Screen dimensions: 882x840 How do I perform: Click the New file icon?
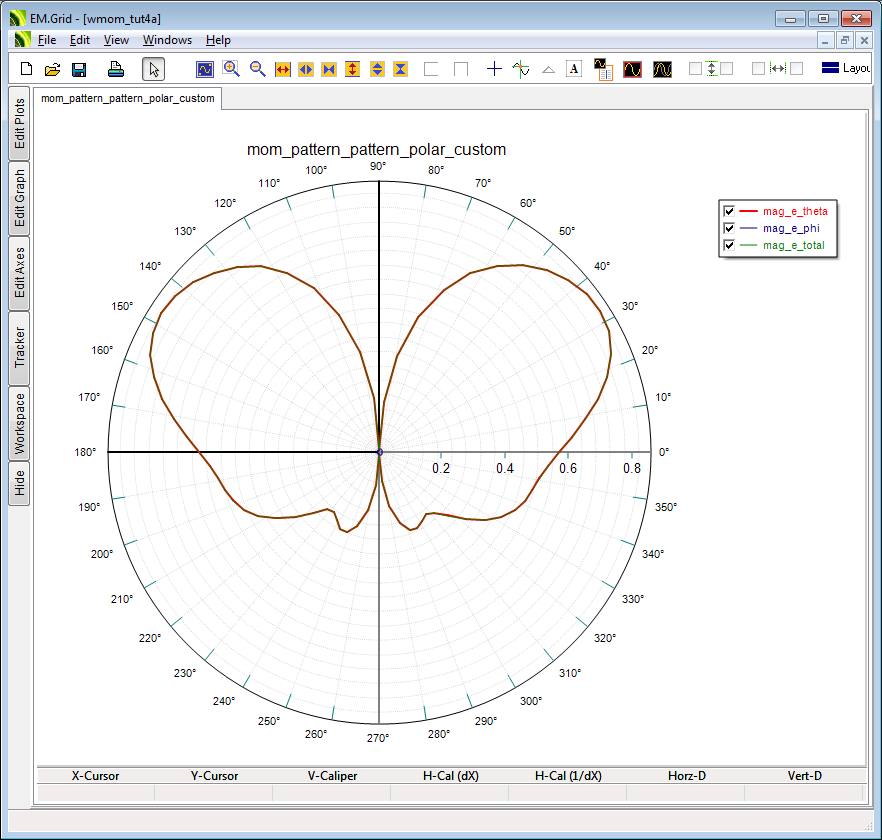27,69
